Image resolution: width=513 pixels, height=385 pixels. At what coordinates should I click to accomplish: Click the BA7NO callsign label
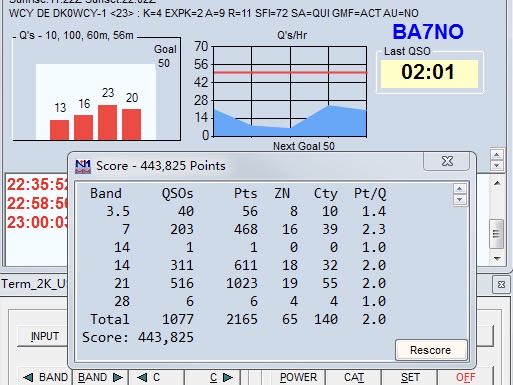428,32
